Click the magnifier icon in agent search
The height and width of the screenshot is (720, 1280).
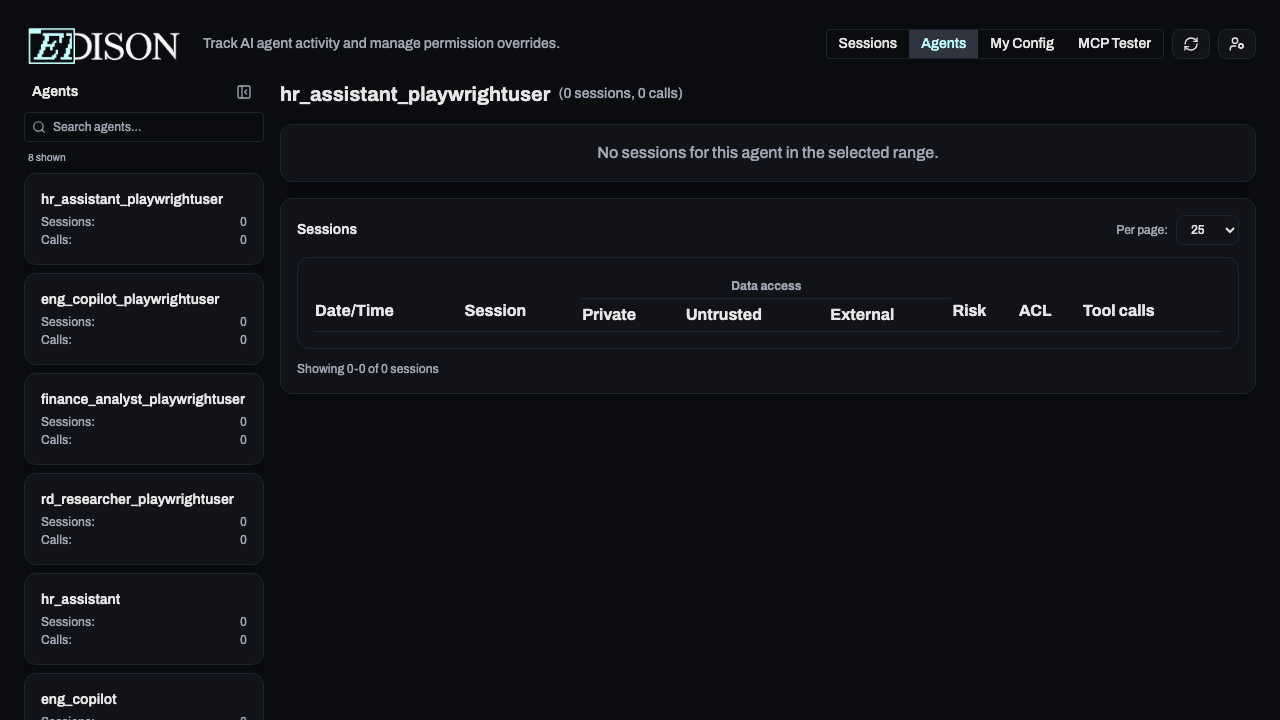point(39,127)
